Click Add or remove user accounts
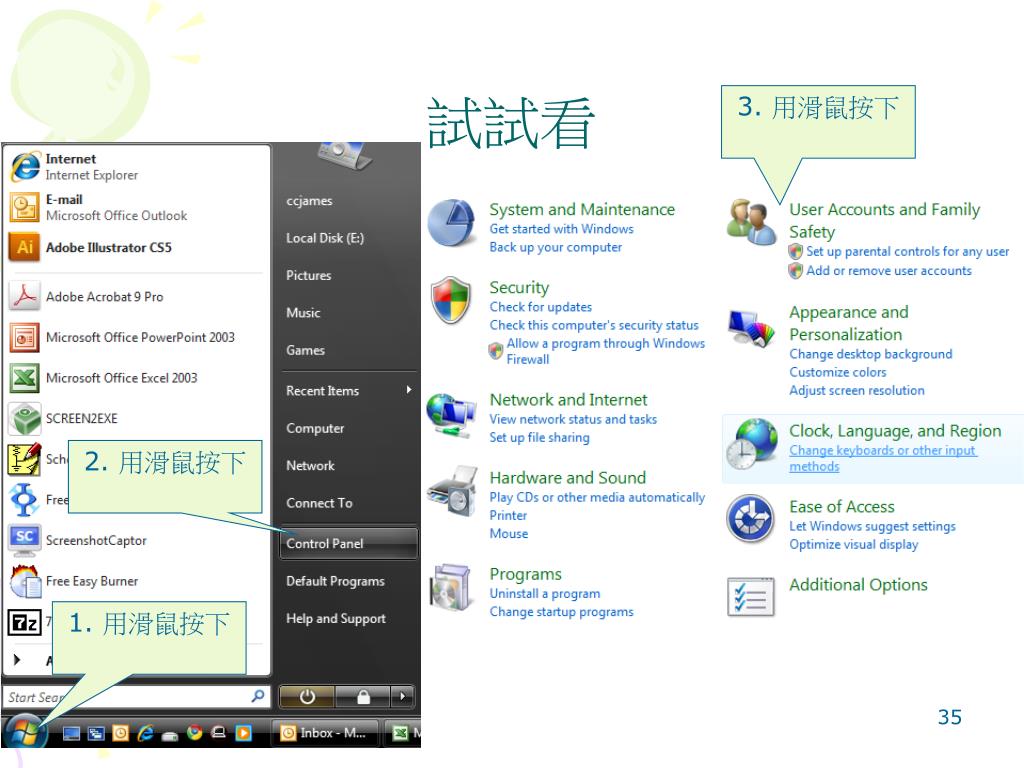The height and width of the screenshot is (768, 1024). click(x=889, y=270)
